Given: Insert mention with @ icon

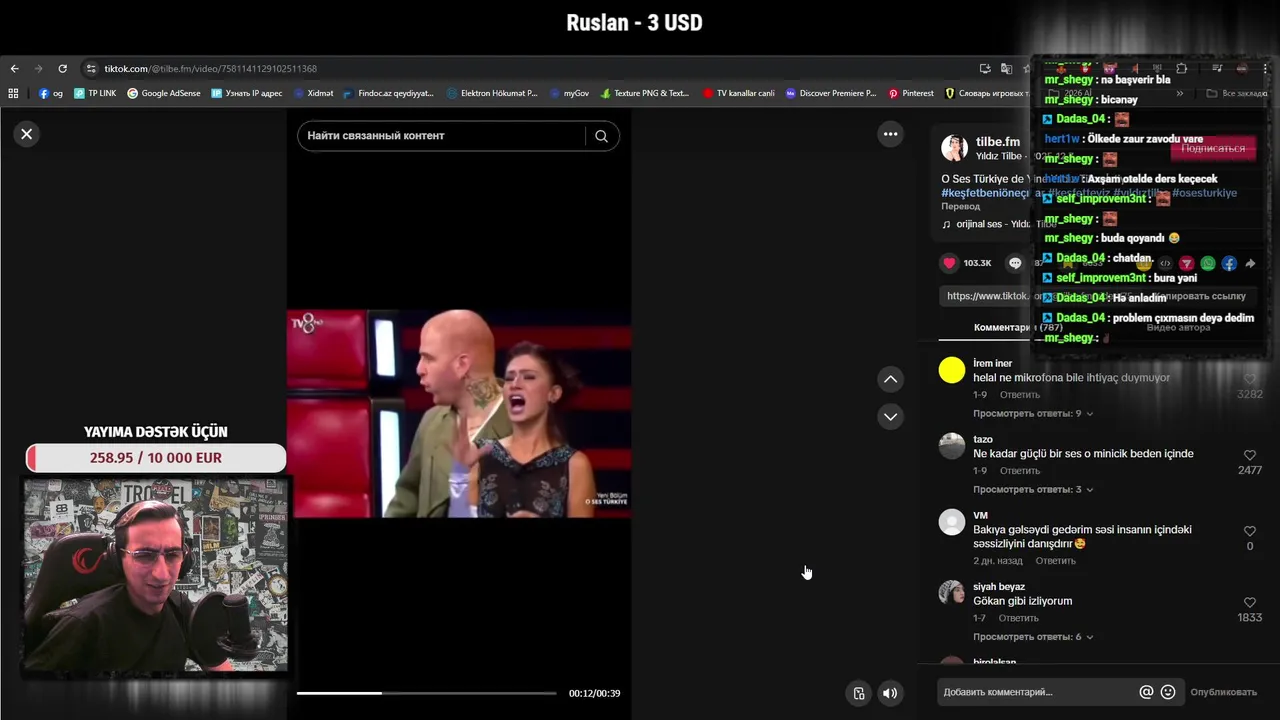Looking at the screenshot, I should point(1146,692).
